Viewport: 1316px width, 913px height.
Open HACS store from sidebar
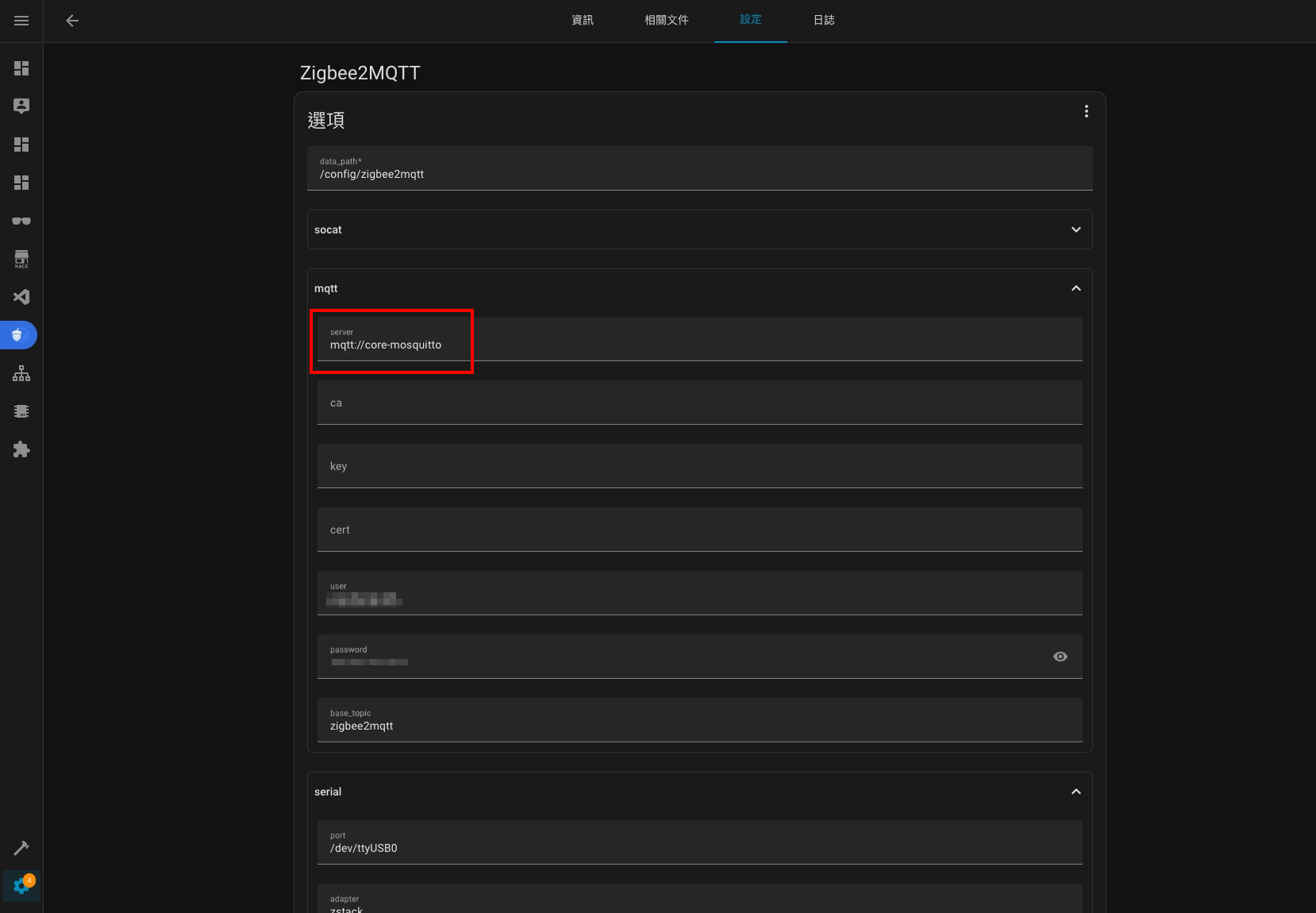[x=21, y=259]
